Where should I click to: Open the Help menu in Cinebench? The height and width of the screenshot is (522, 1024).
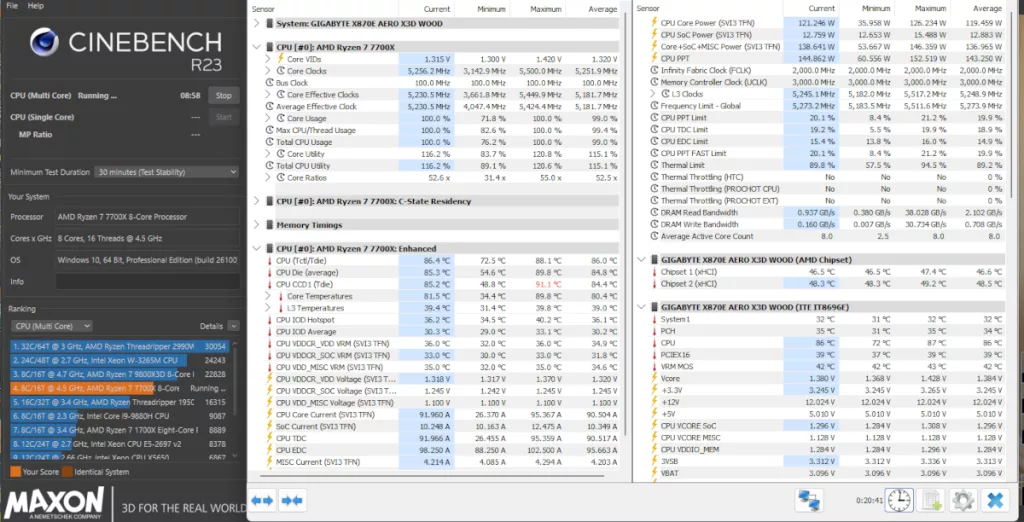(x=36, y=5)
